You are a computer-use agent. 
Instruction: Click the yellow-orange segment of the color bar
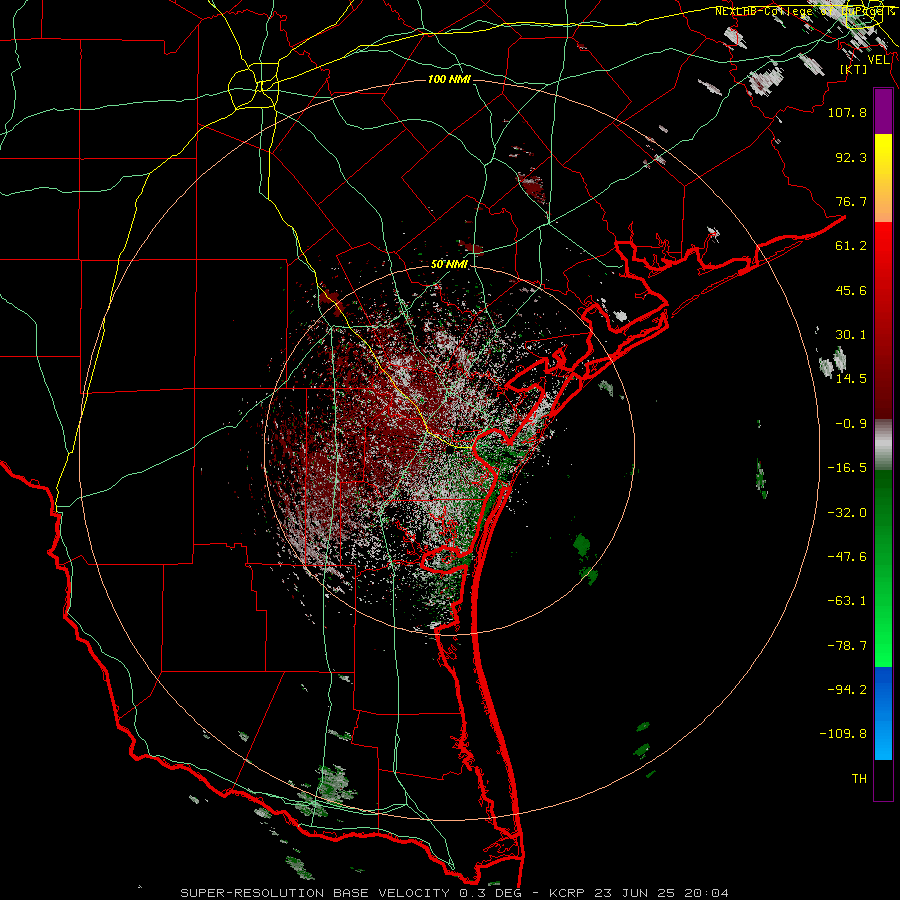coord(883,178)
